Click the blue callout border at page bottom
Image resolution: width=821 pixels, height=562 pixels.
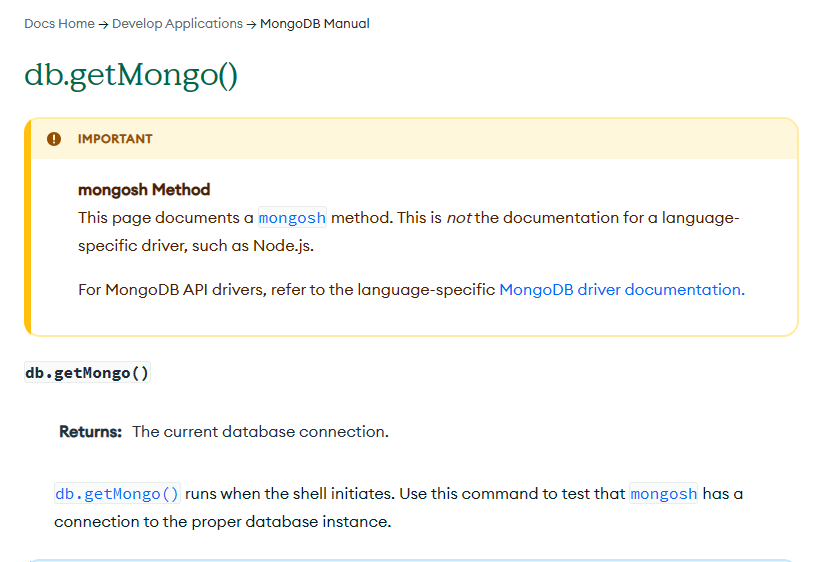pyautogui.click(x=410, y=560)
